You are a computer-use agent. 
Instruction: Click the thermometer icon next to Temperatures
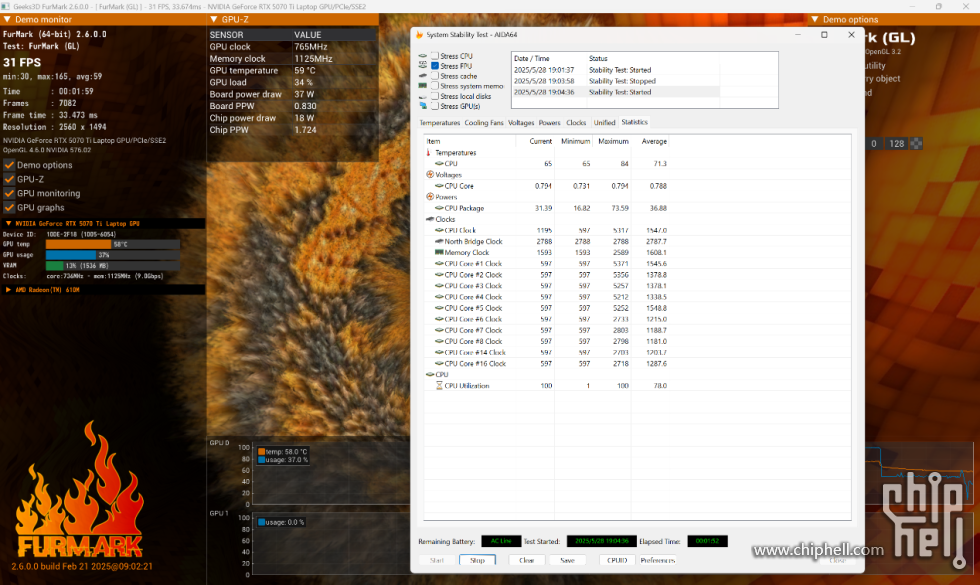coord(429,152)
